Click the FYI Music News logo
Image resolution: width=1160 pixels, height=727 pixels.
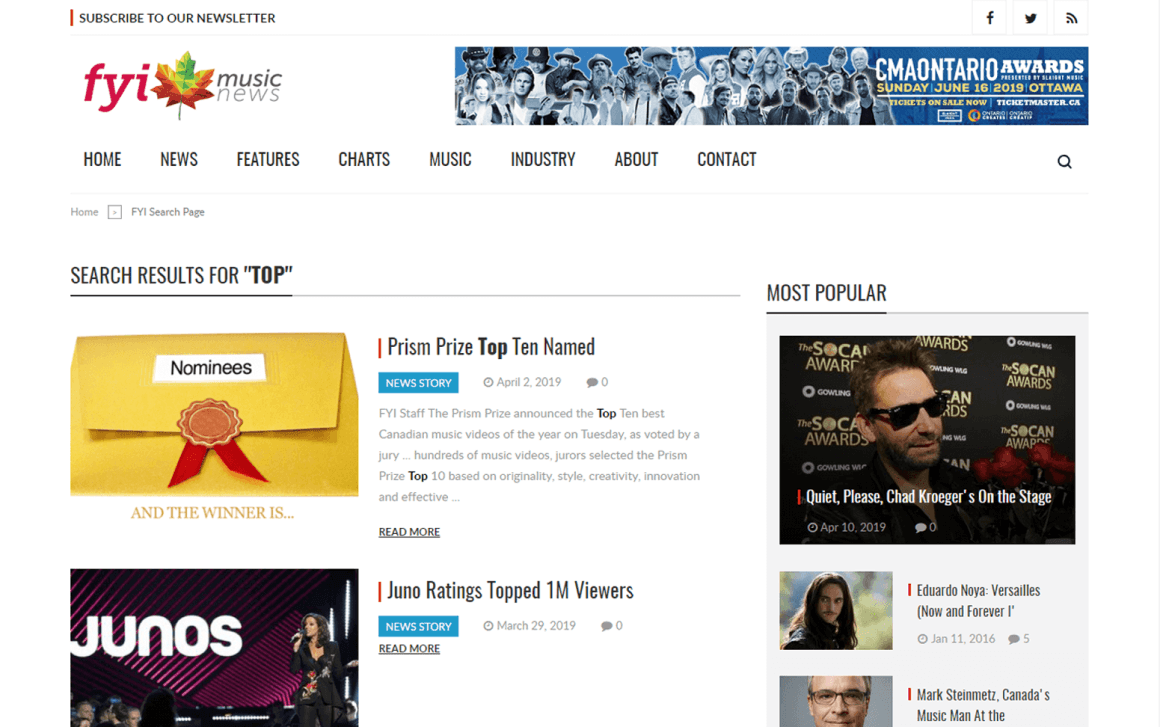[x=182, y=85]
